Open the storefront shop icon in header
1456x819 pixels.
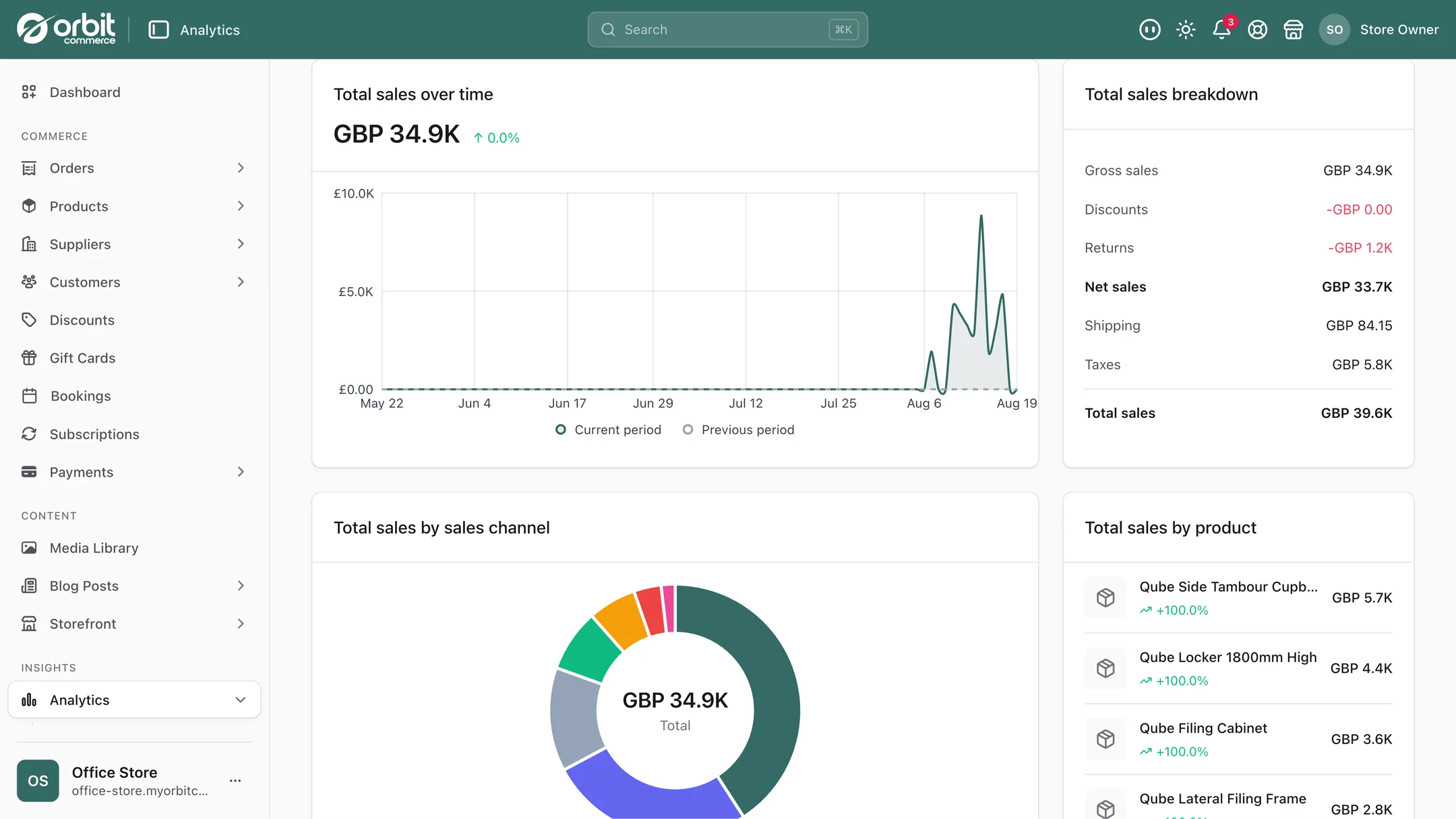(1294, 30)
